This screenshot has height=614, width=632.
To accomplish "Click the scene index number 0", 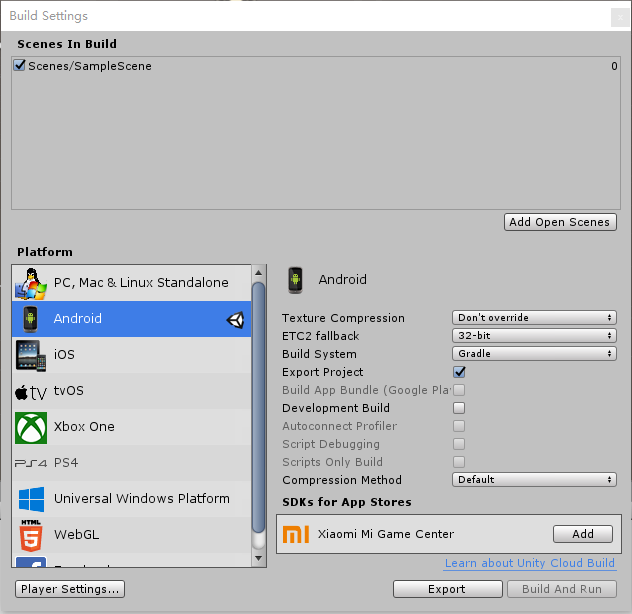I will pyautogui.click(x=614, y=66).
